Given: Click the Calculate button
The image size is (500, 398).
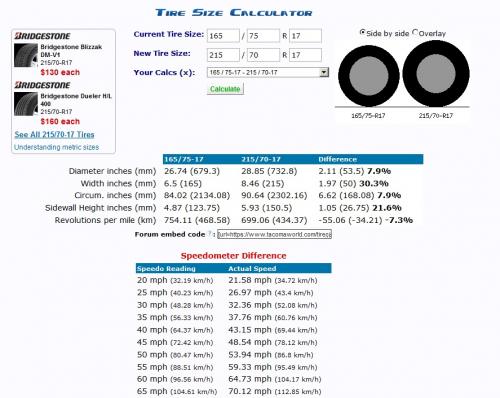Looking at the screenshot, I should click(x=225, y=89).
